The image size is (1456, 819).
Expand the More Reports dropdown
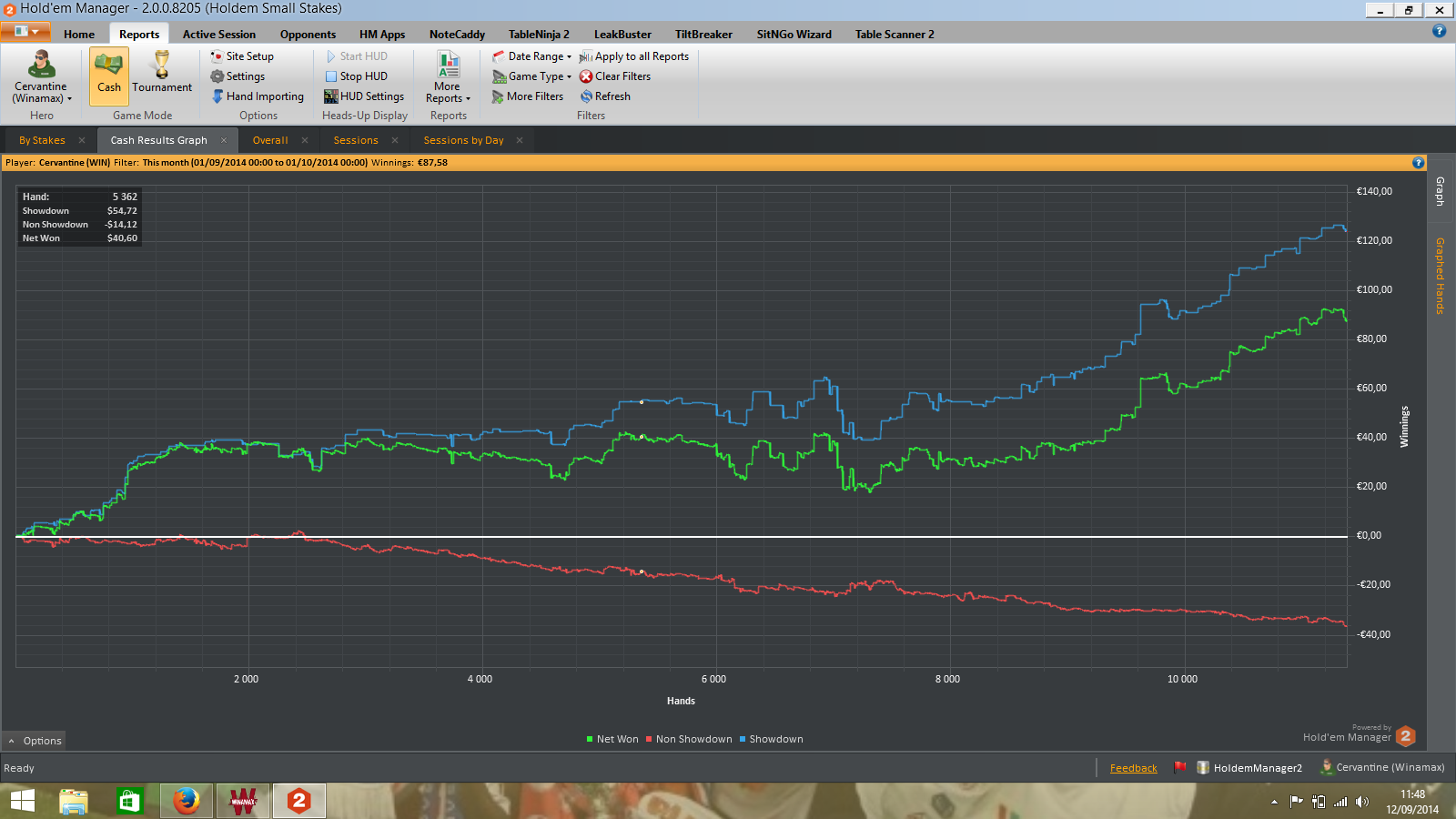point(448,77)
